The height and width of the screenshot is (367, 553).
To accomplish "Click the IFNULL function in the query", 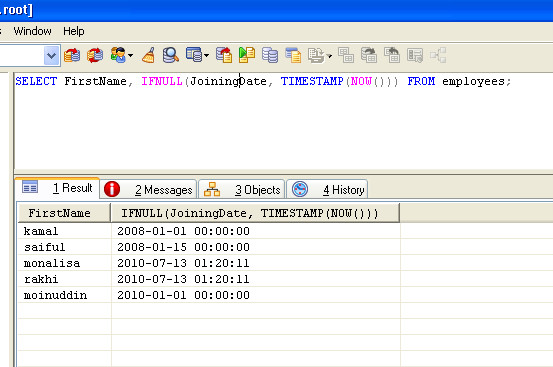I will point(162,81).
